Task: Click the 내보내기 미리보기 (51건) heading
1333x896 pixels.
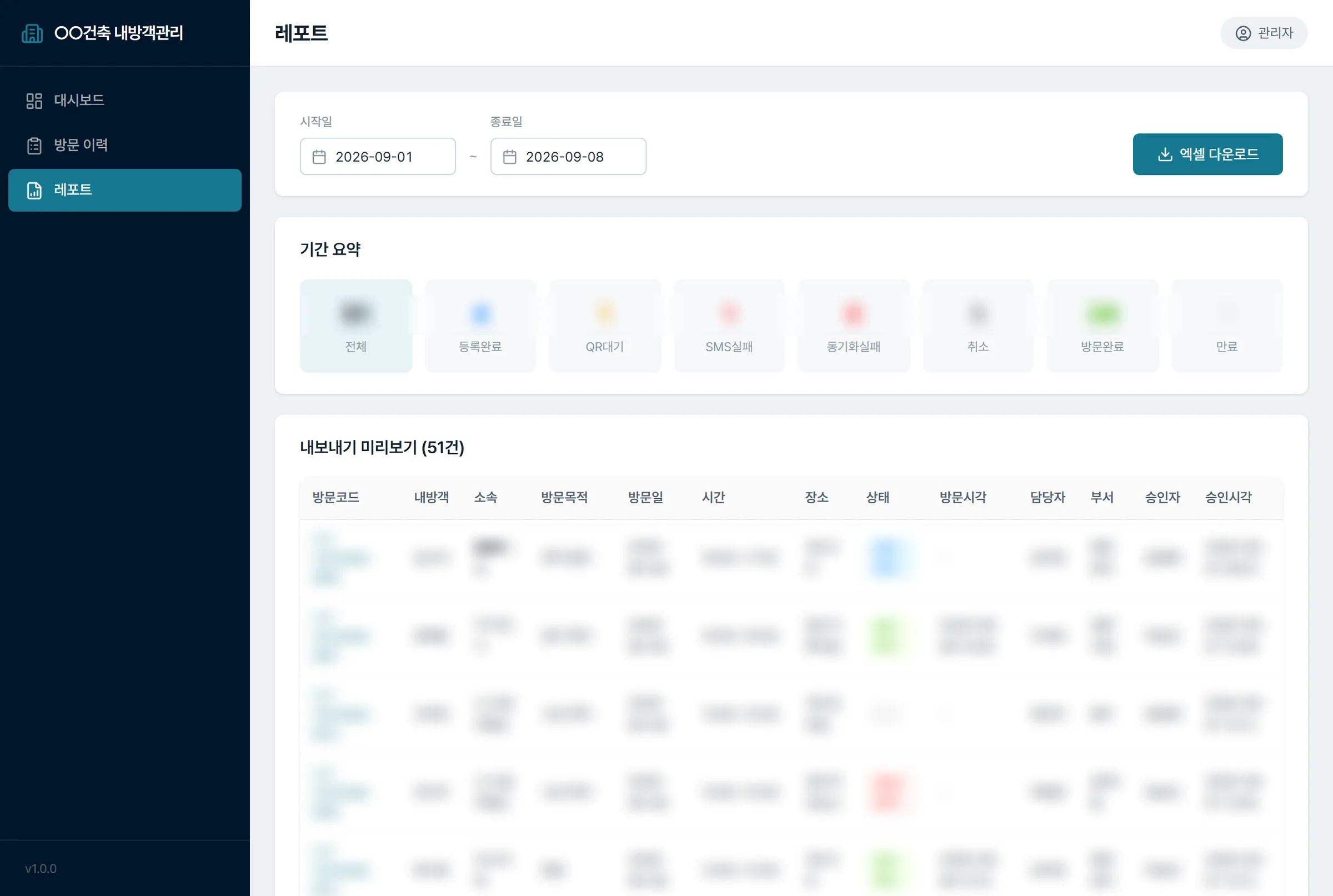Action: coord(382,447)
